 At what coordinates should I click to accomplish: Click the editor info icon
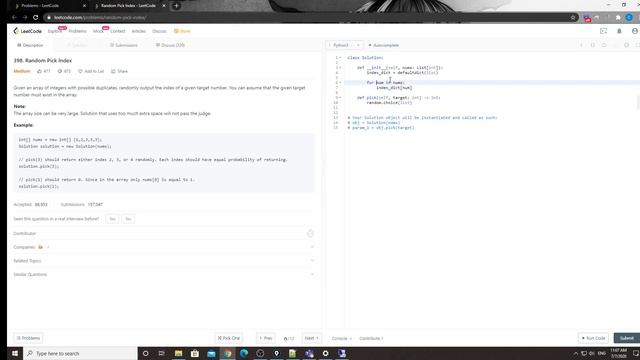(x=581, y=45)
